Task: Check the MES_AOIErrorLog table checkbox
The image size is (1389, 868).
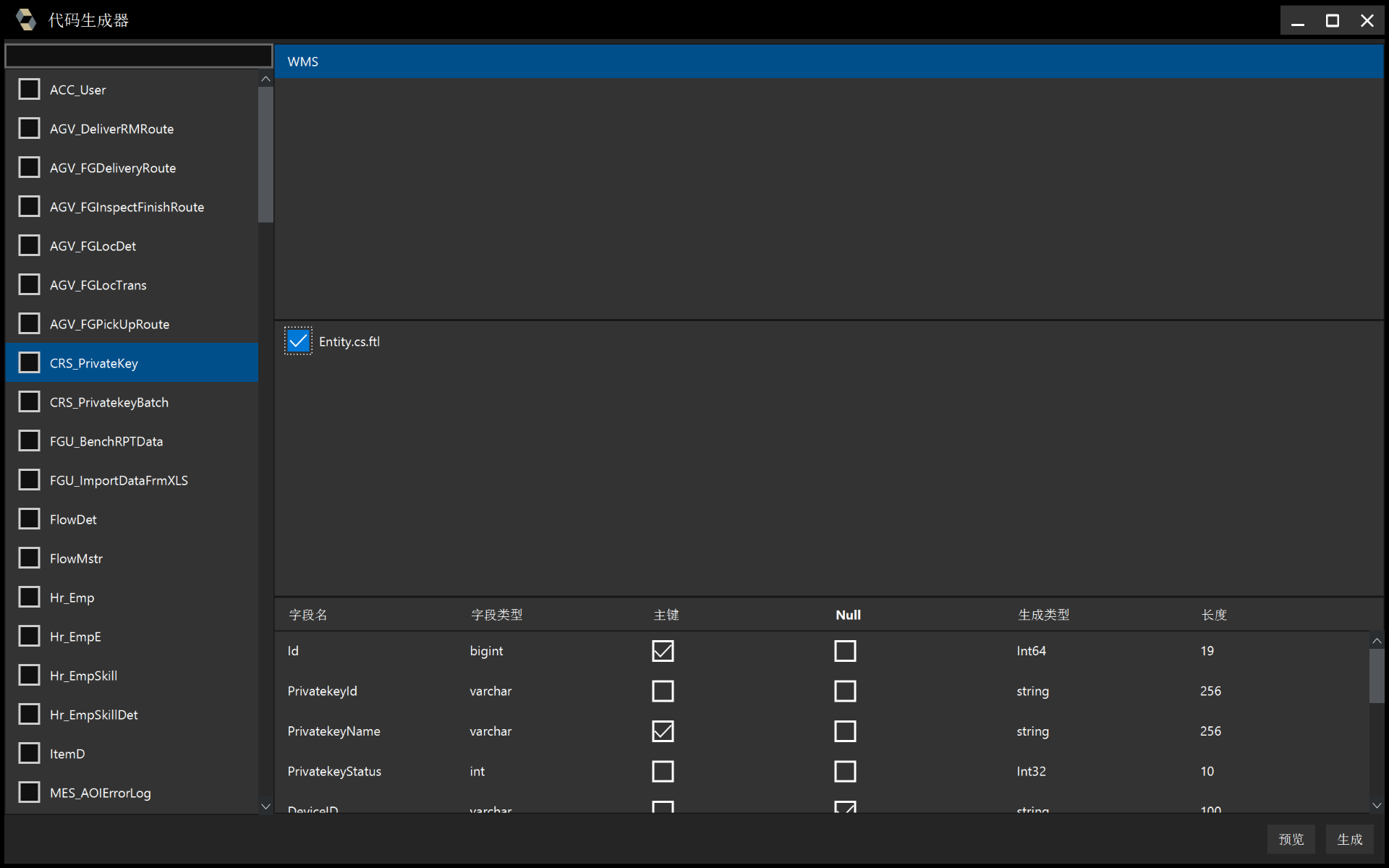Action: coord(30,792)
